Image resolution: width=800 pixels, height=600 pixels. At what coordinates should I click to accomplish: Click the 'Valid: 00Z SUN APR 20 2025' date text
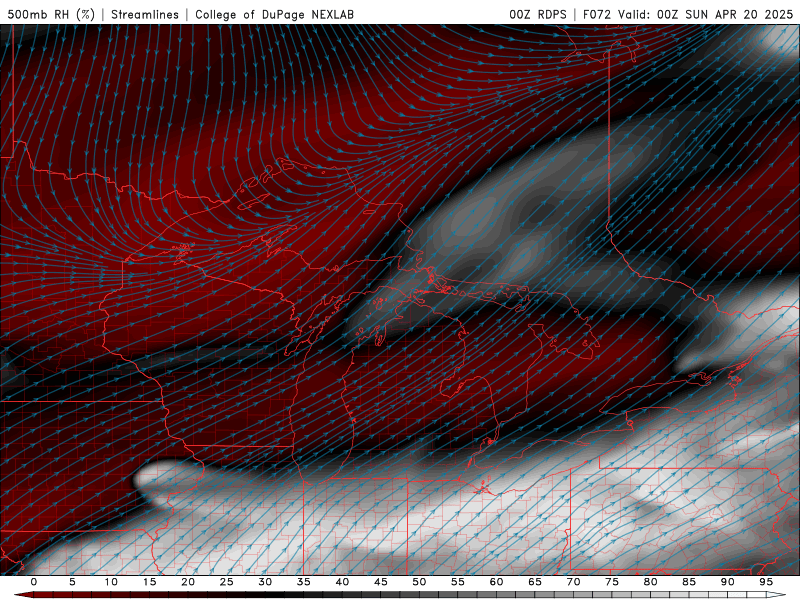[x=706, y=14]
